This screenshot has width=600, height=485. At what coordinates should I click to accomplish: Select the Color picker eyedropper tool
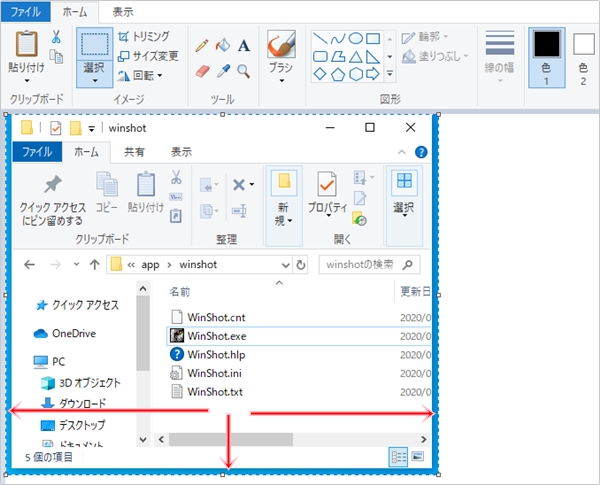pos(223,71)
